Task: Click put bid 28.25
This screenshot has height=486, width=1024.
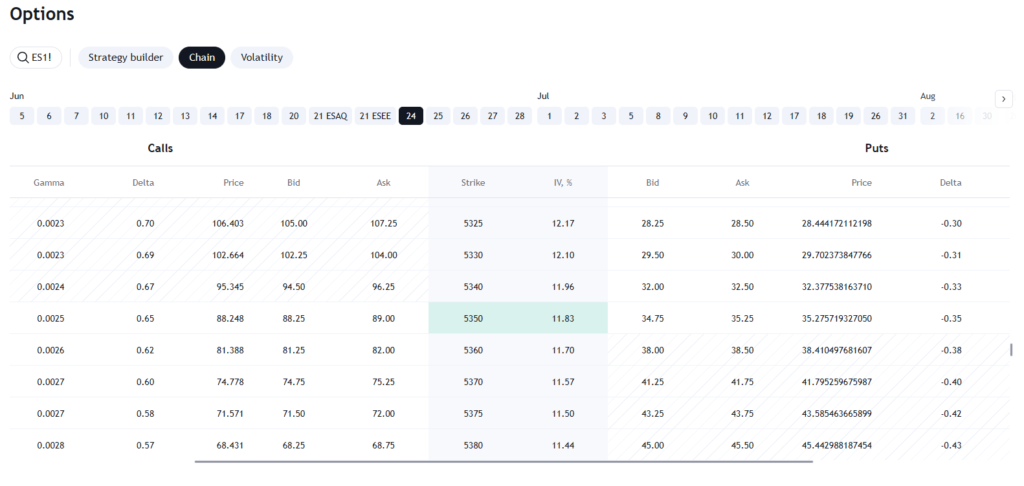Action: 652,223
